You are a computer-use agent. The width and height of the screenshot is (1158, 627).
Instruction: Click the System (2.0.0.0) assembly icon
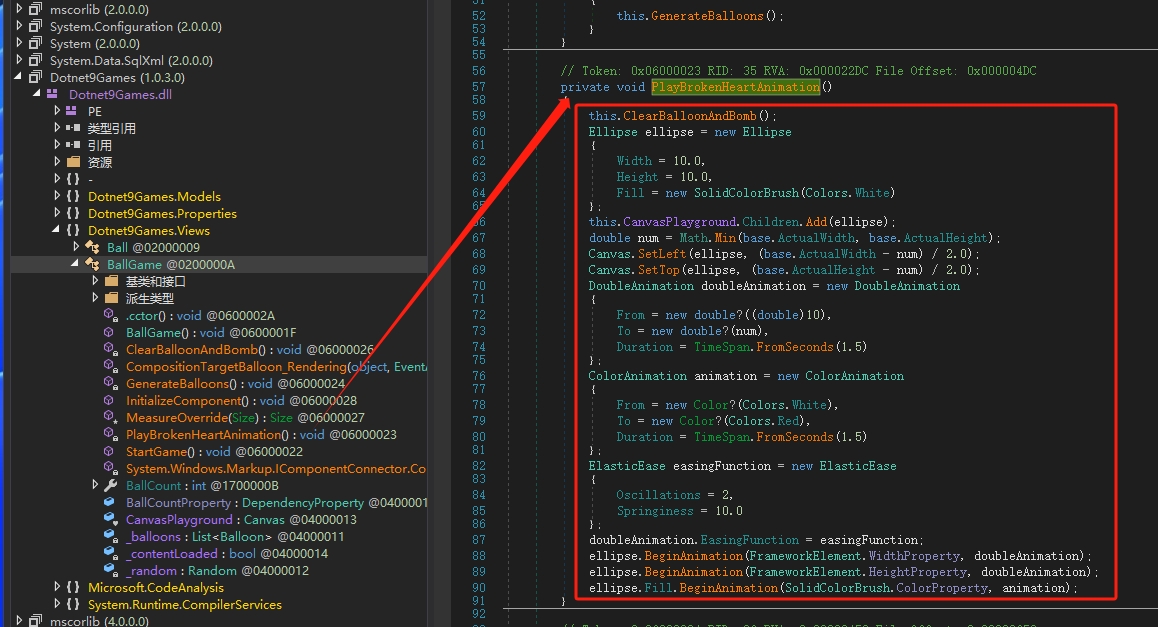(x=35, y=43)
